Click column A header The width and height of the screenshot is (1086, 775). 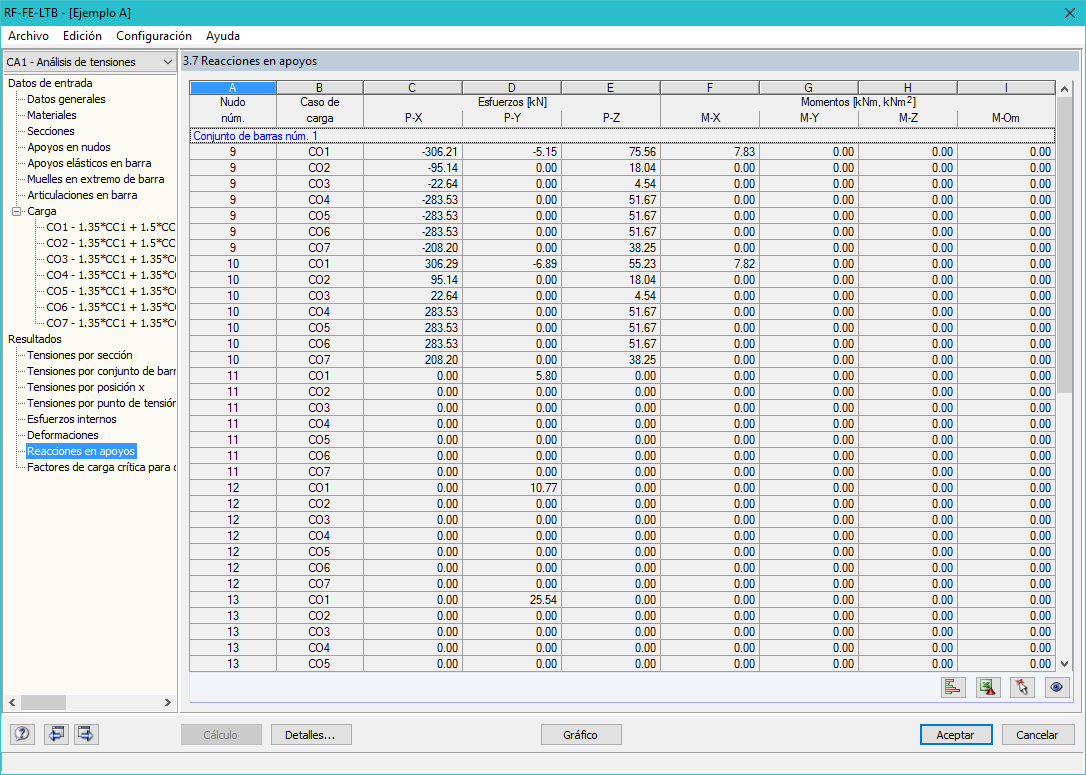(x=233, y=88)
